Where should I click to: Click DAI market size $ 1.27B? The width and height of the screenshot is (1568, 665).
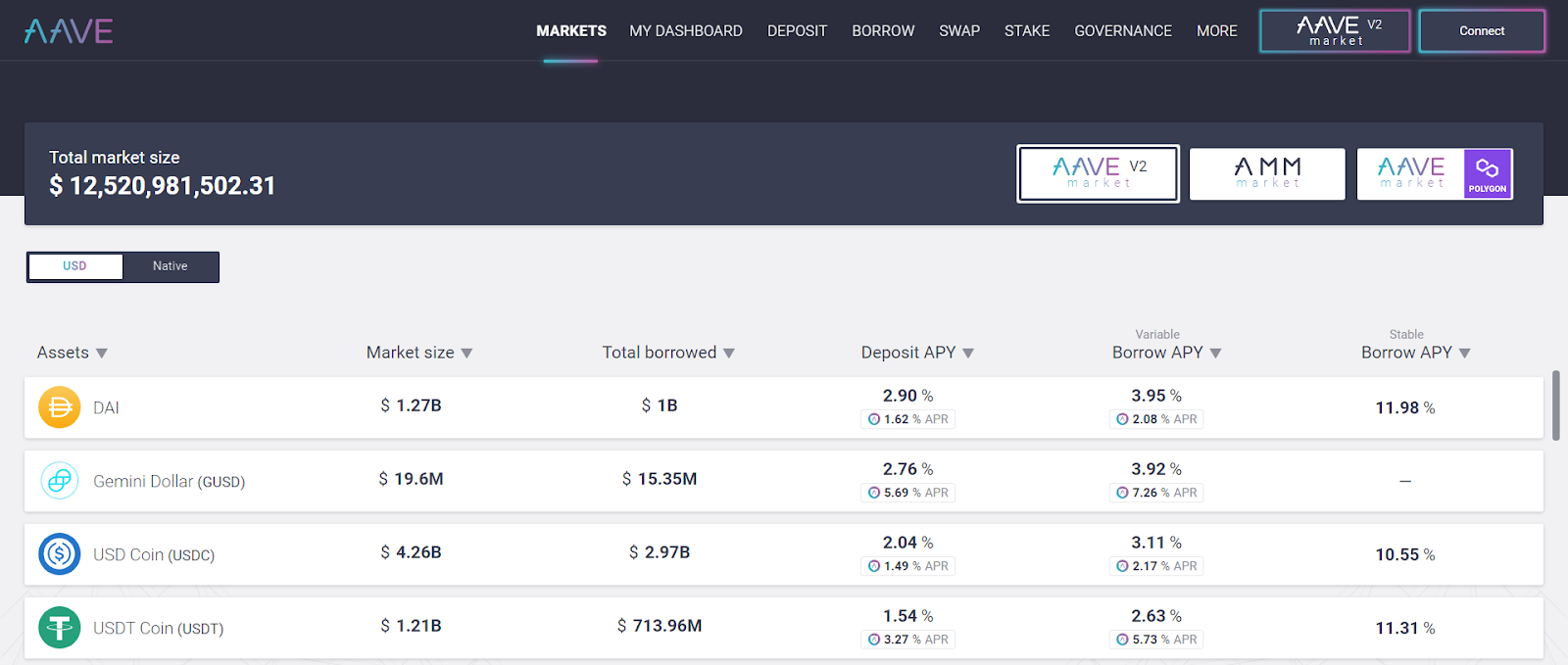coord(411,405)
